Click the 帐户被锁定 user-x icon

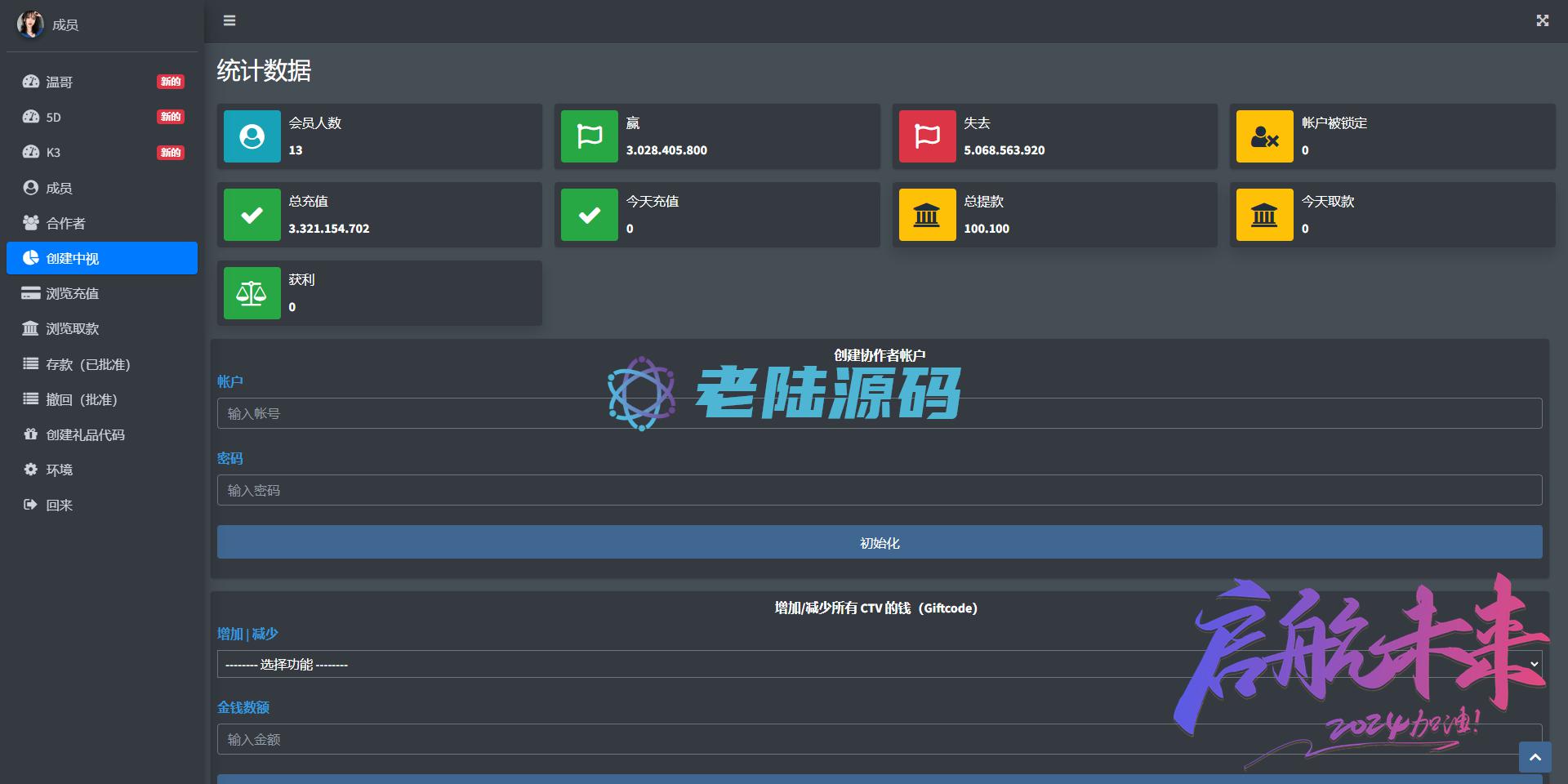[x=1265, y=136]
